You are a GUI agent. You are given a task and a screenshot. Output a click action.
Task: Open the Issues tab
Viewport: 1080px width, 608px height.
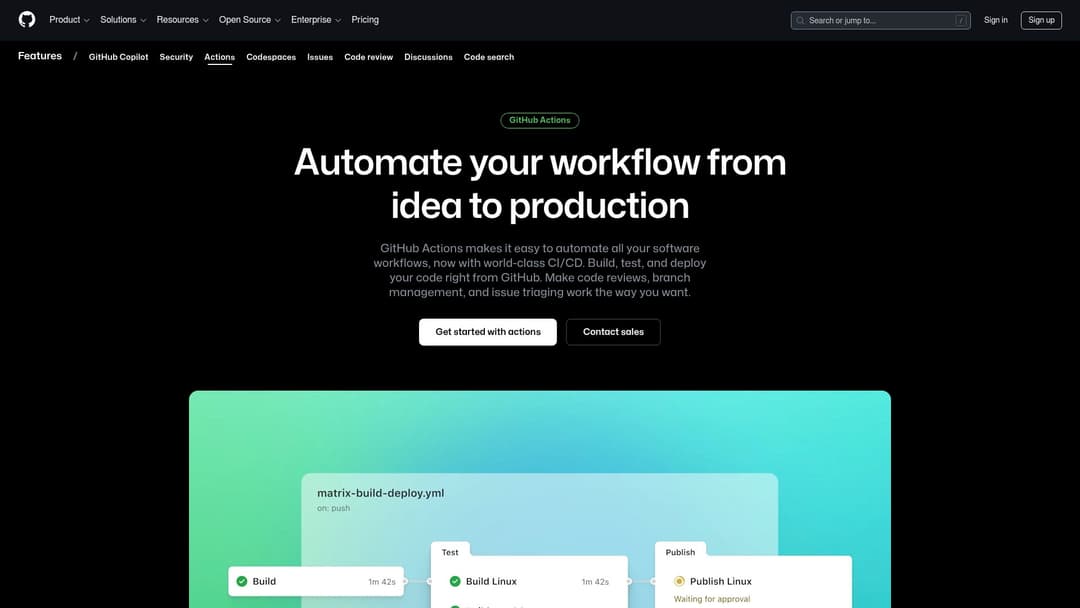point(320,57)
